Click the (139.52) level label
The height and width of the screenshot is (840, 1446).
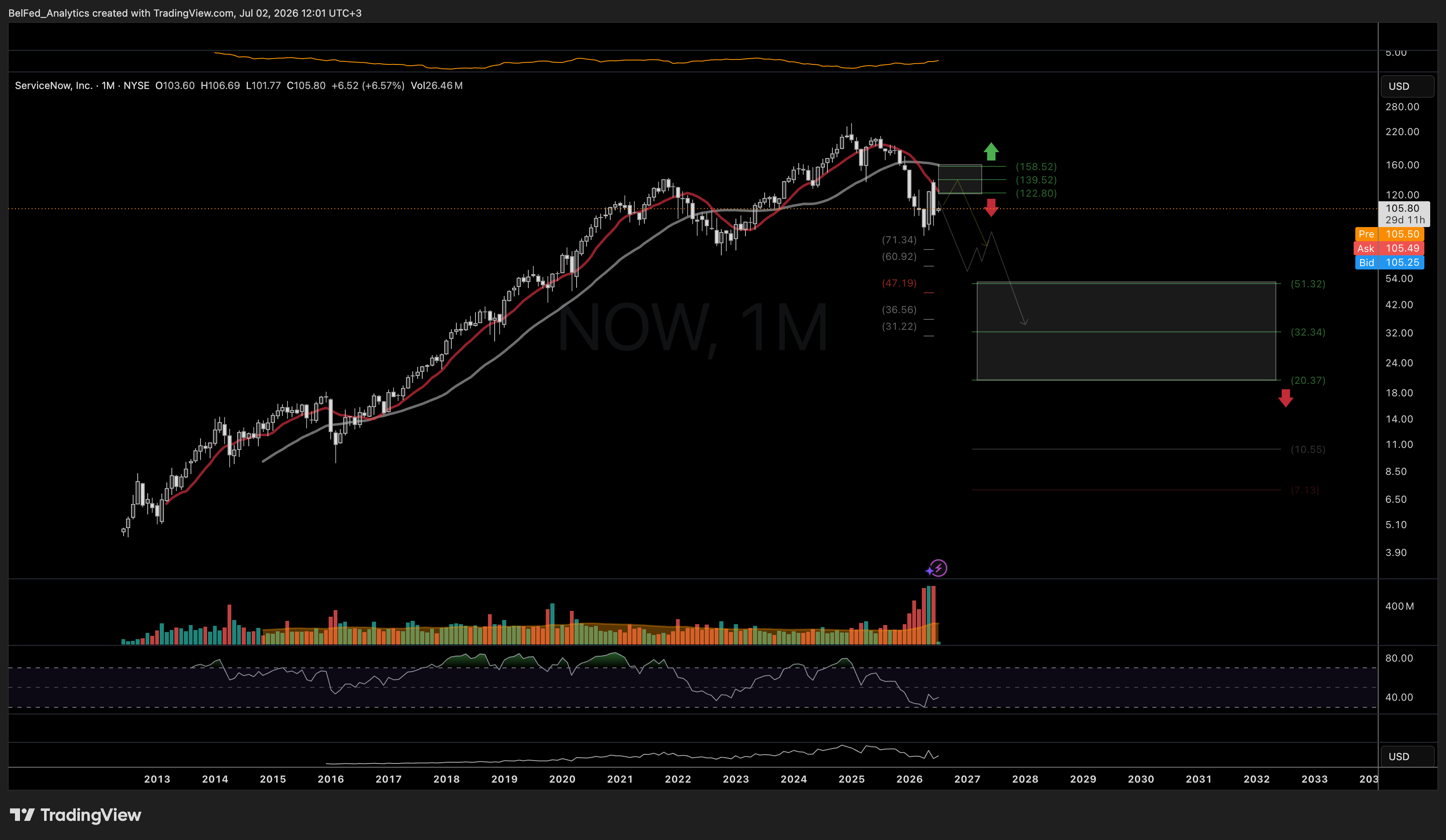point(1036,180)
